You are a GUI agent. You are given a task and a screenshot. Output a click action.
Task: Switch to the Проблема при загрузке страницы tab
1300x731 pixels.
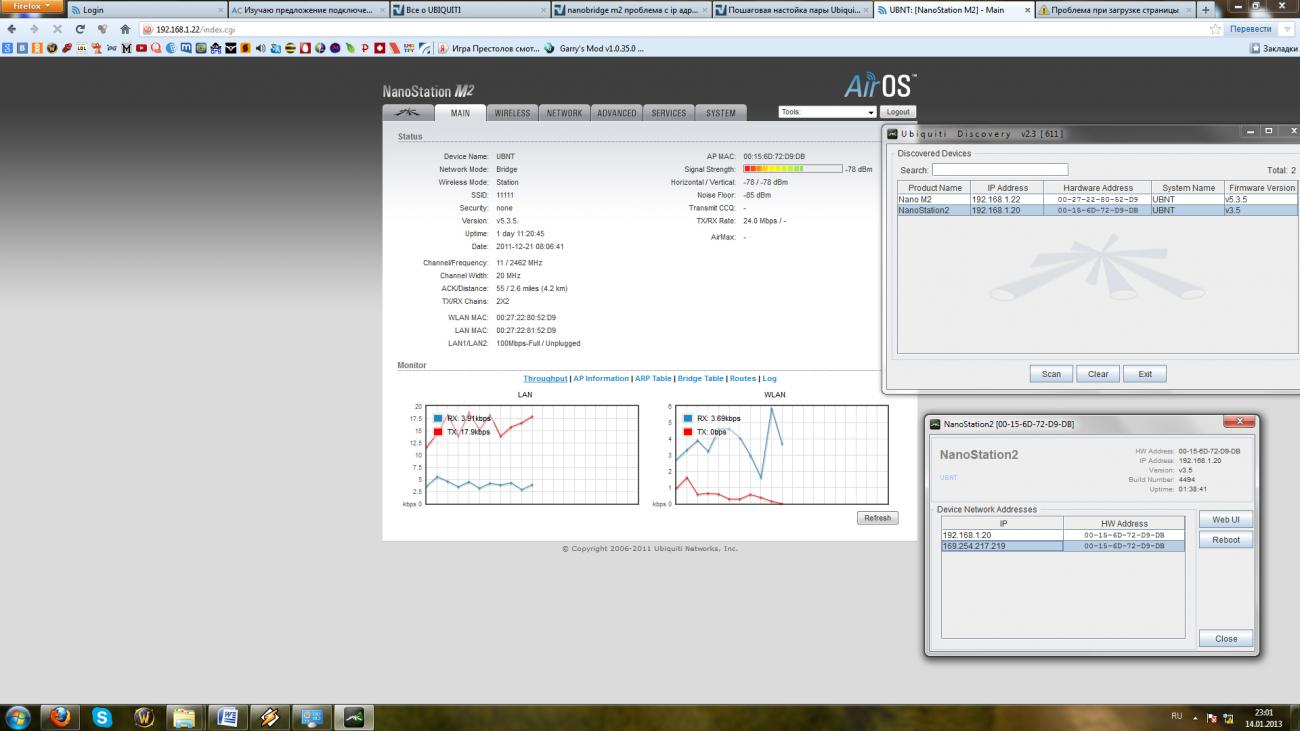(1114, 10)
